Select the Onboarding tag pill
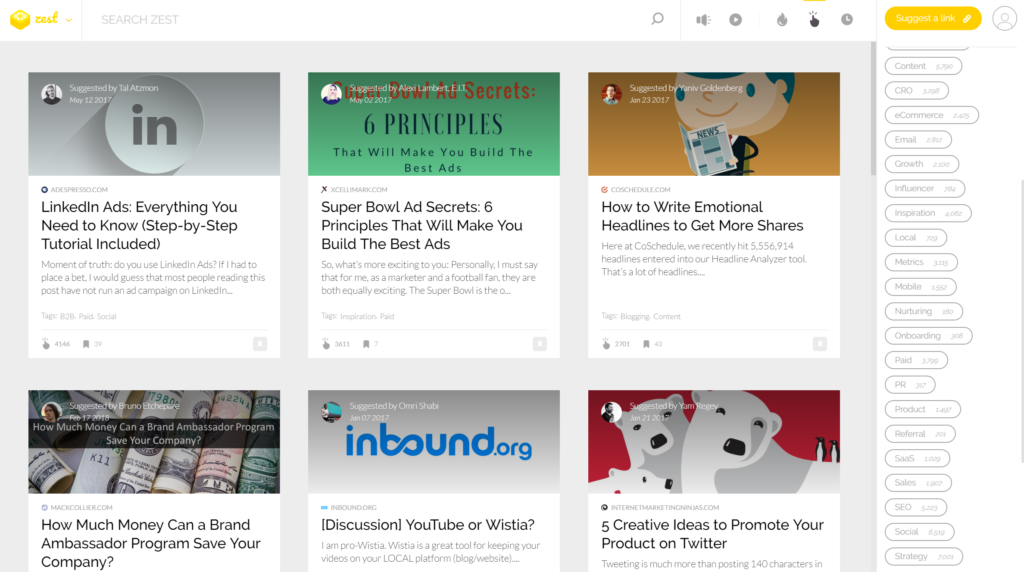 tap(928, 336)
